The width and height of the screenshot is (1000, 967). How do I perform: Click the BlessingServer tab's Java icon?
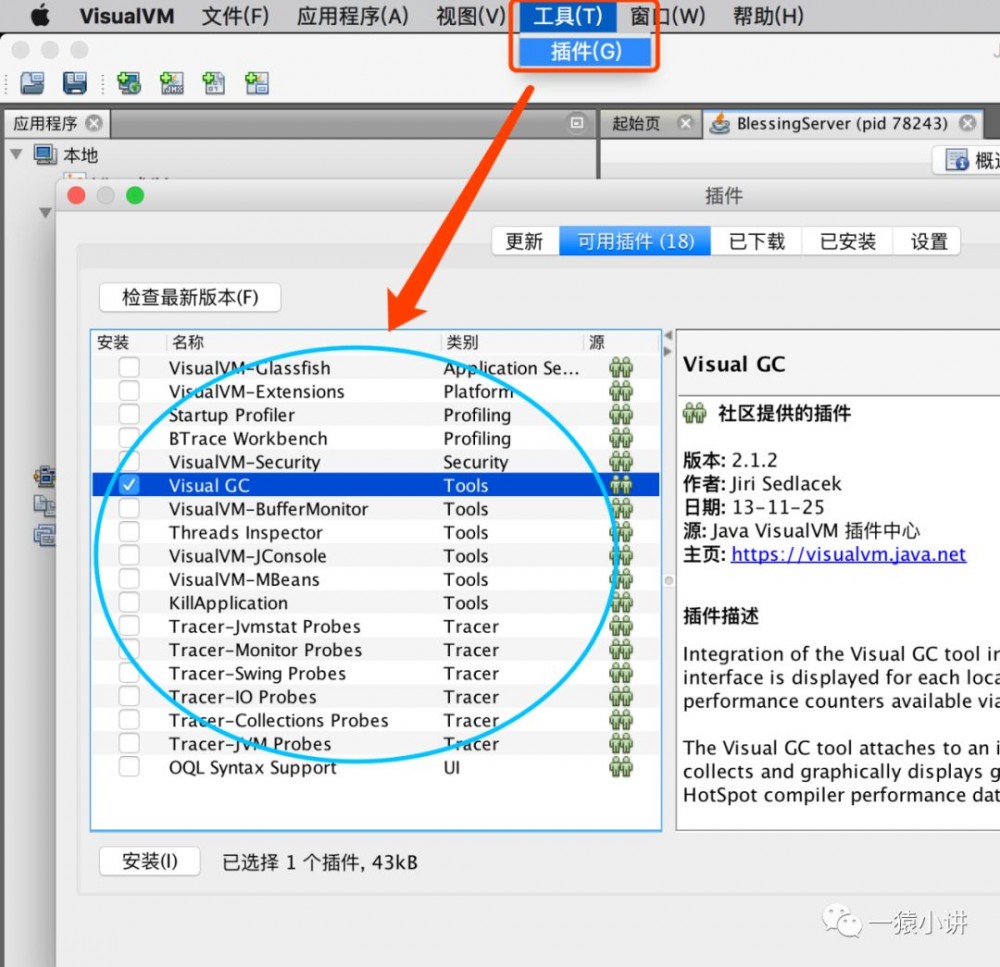[x=719, y=123]
